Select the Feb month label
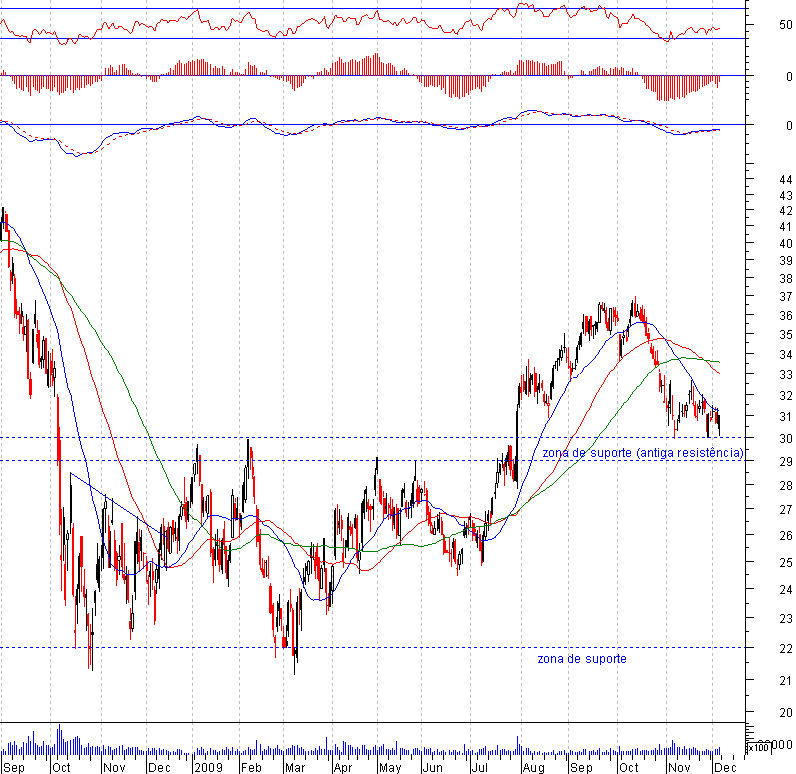The height and width of the screenshot is (774, 796). (x=251, y=767)
